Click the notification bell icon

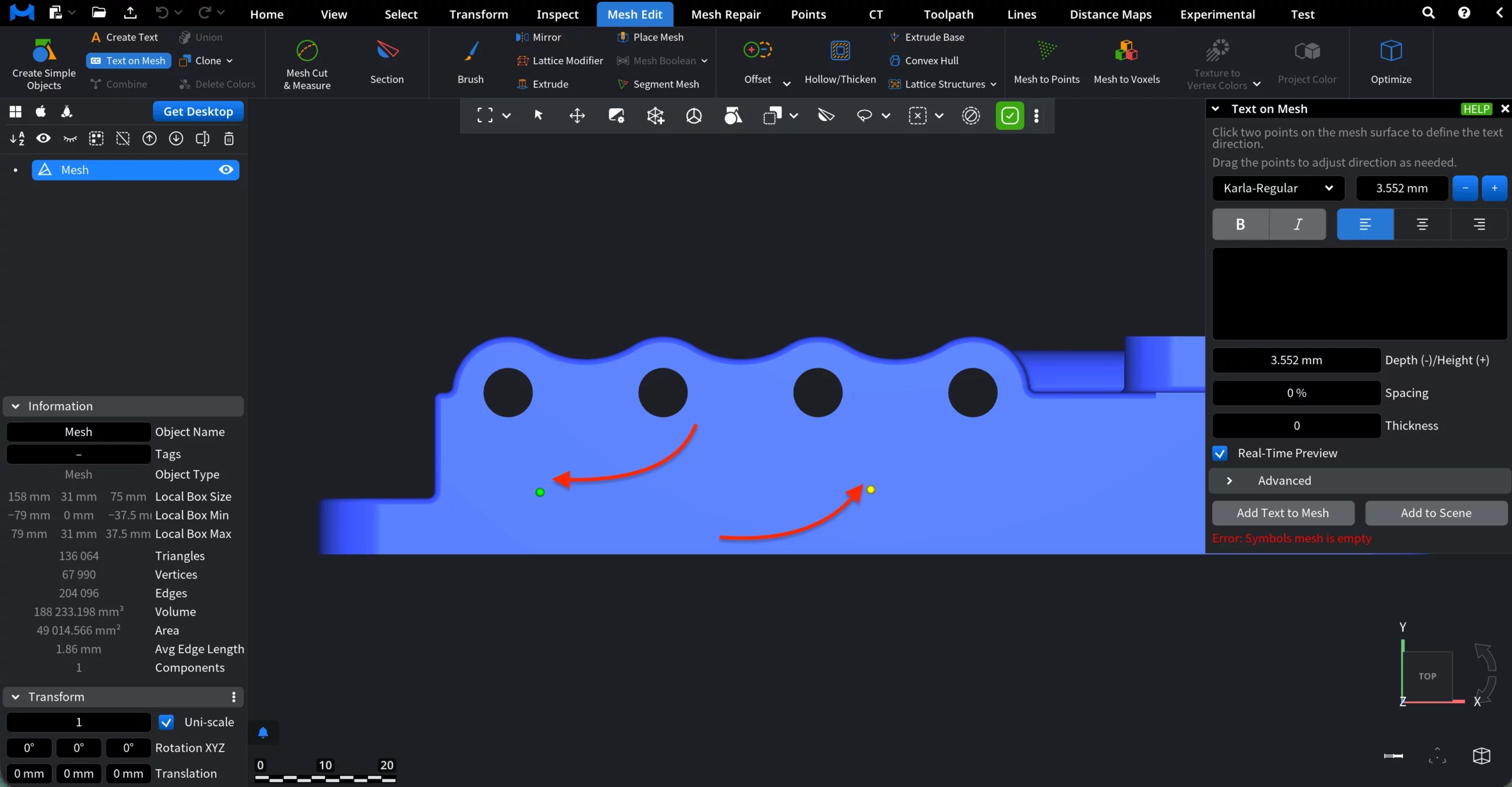pos(263,733)
